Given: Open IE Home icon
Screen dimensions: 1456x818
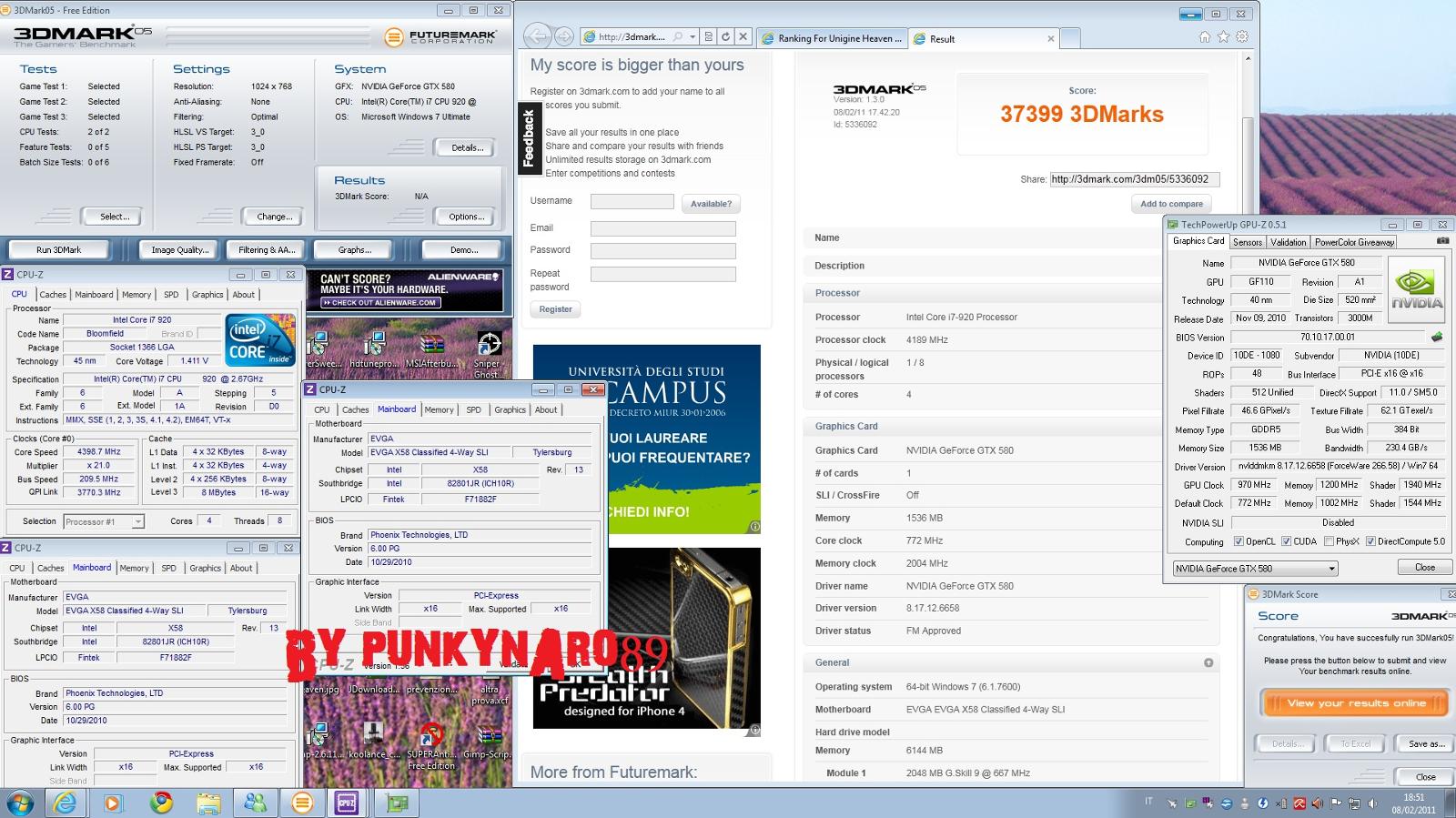Looking at the screenshot, I should click(x=1205, y=36).
